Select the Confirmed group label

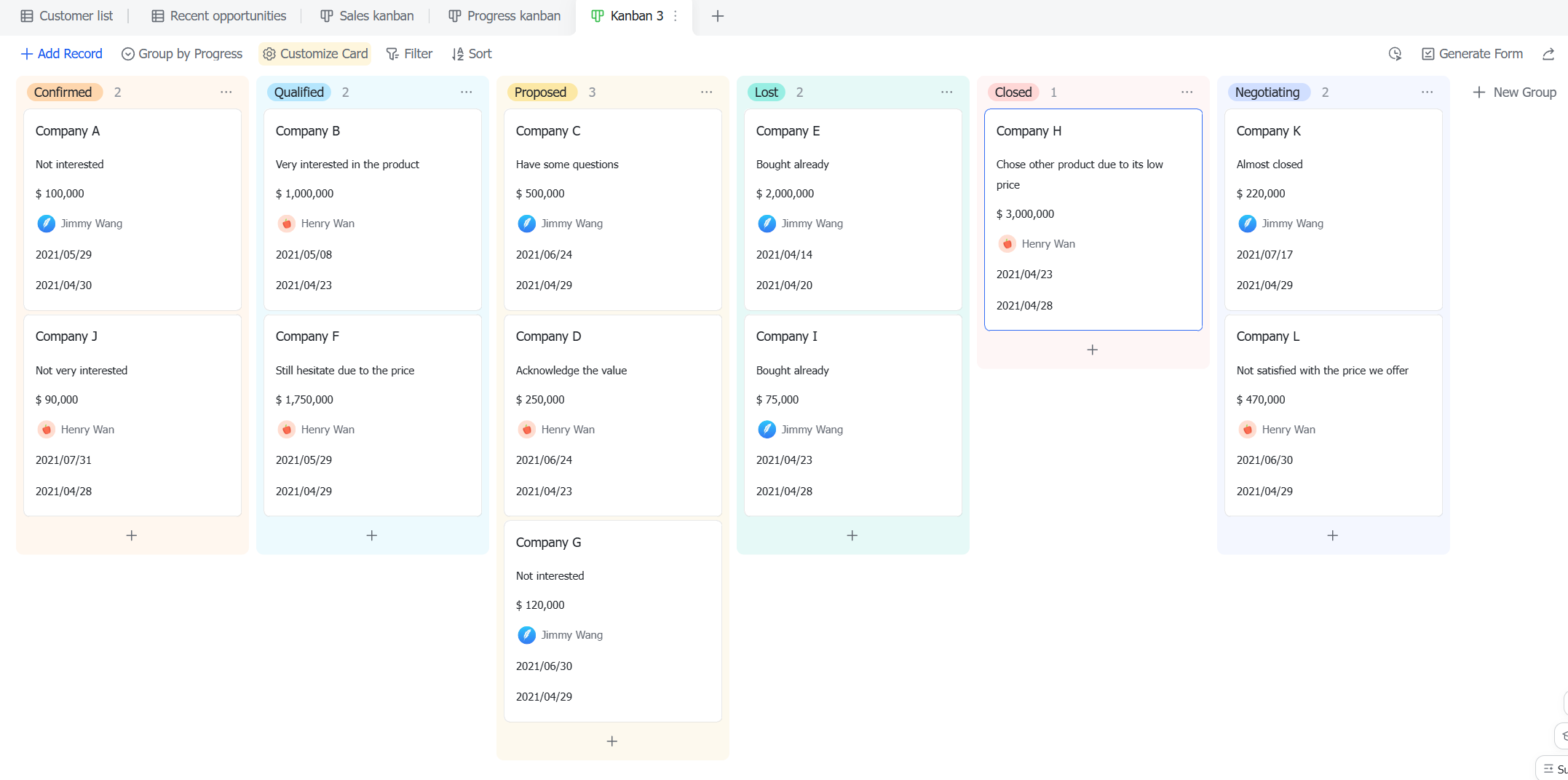tap(63, 92)
